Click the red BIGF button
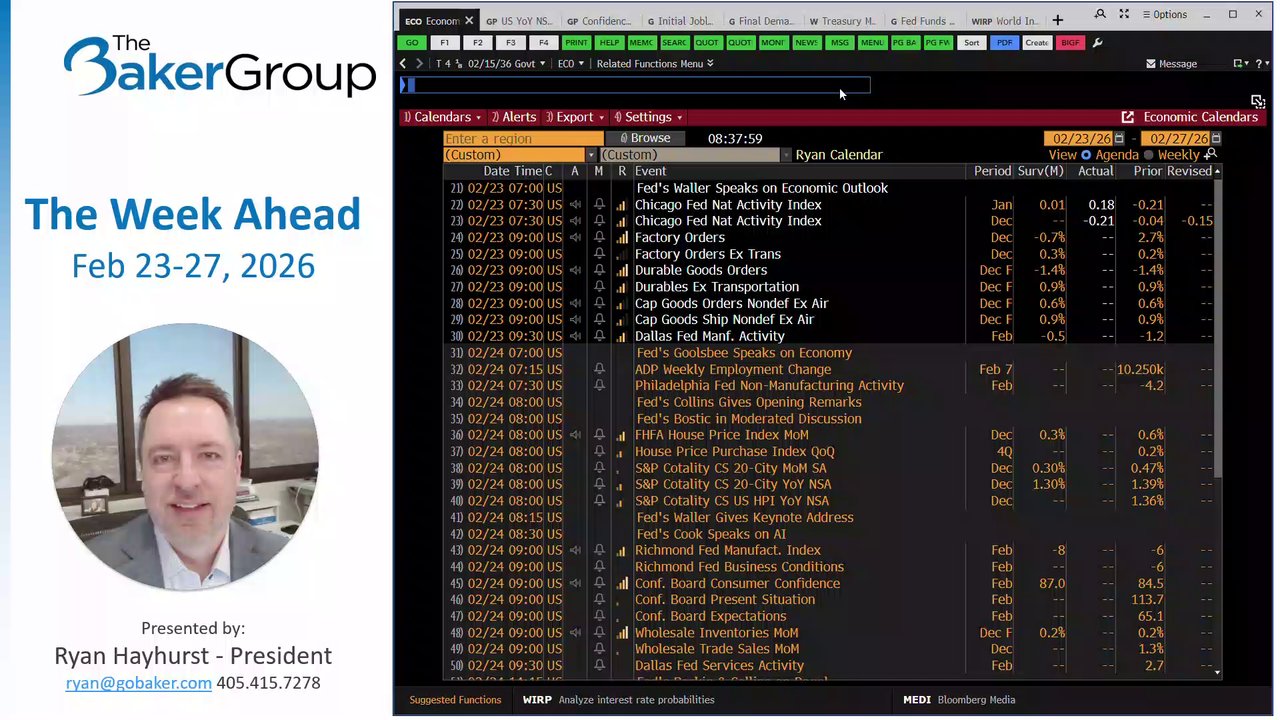The image size is (1280, 720). 1070,43
